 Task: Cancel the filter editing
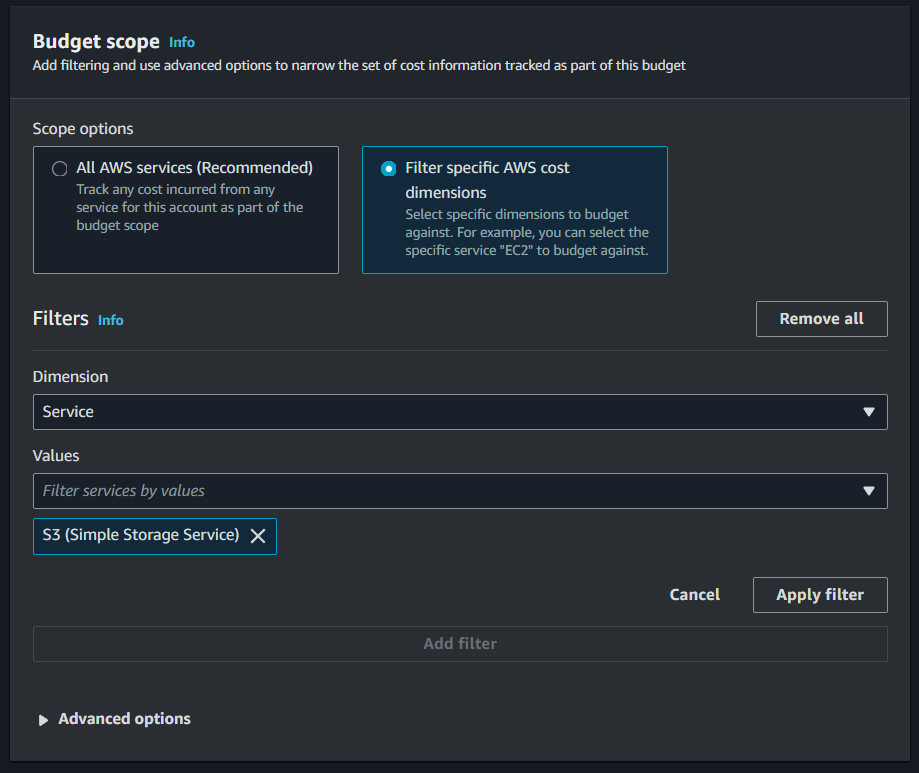coord(694,595)
